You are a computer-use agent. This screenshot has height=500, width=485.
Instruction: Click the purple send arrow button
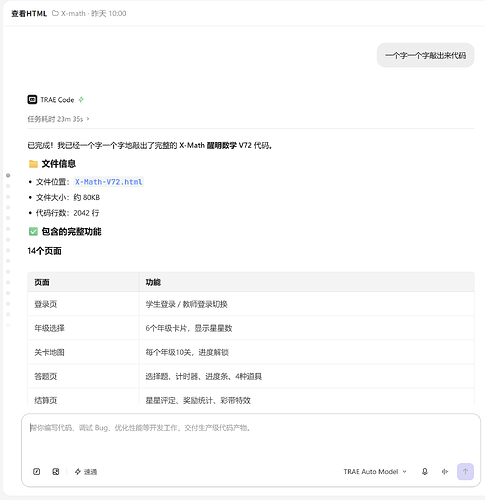tap(465, 471)
